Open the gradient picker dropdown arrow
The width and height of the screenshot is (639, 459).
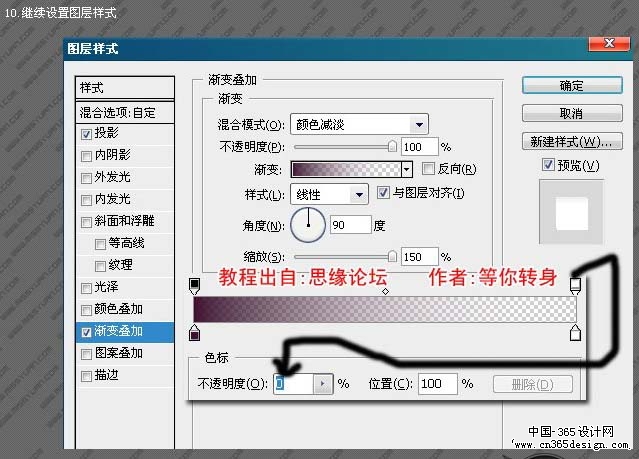tap(406, 170)
